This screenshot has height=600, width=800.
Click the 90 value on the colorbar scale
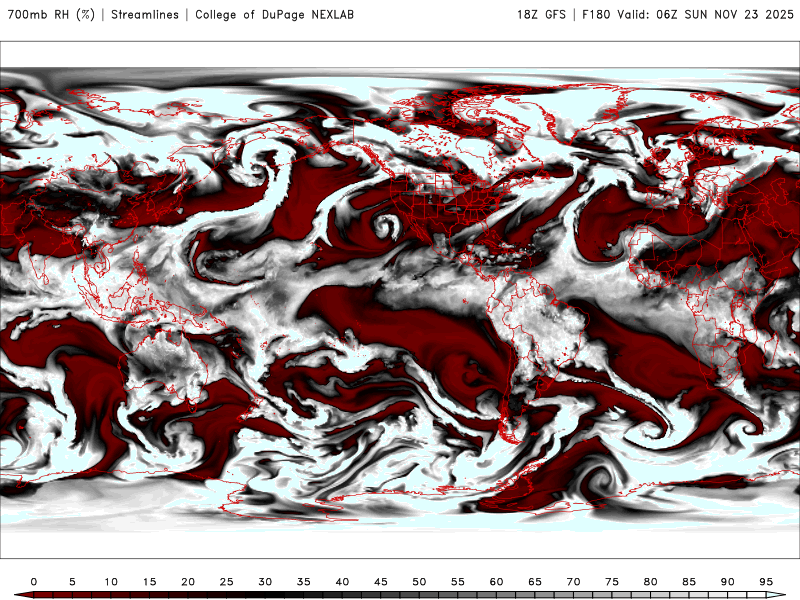click(x=728, y=582)
